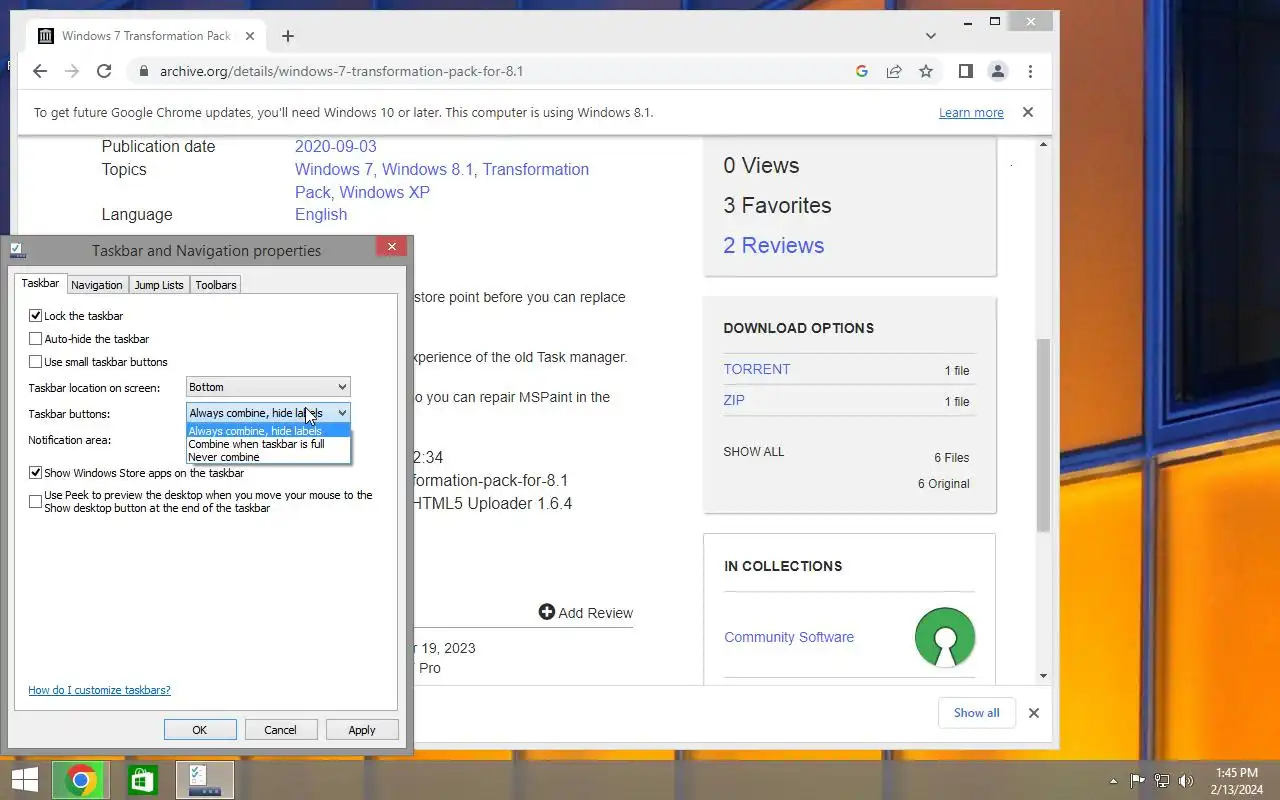1280x800 pixels.
Task: Click the English language link
Action: click(321, 214)
